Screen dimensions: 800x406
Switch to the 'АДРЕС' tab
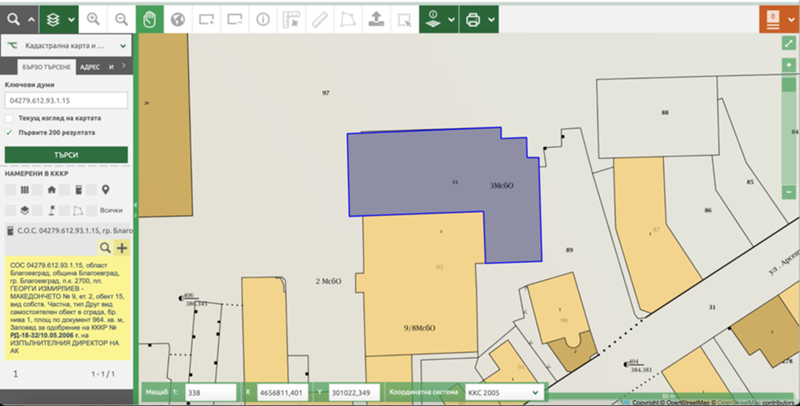[90, 66]
